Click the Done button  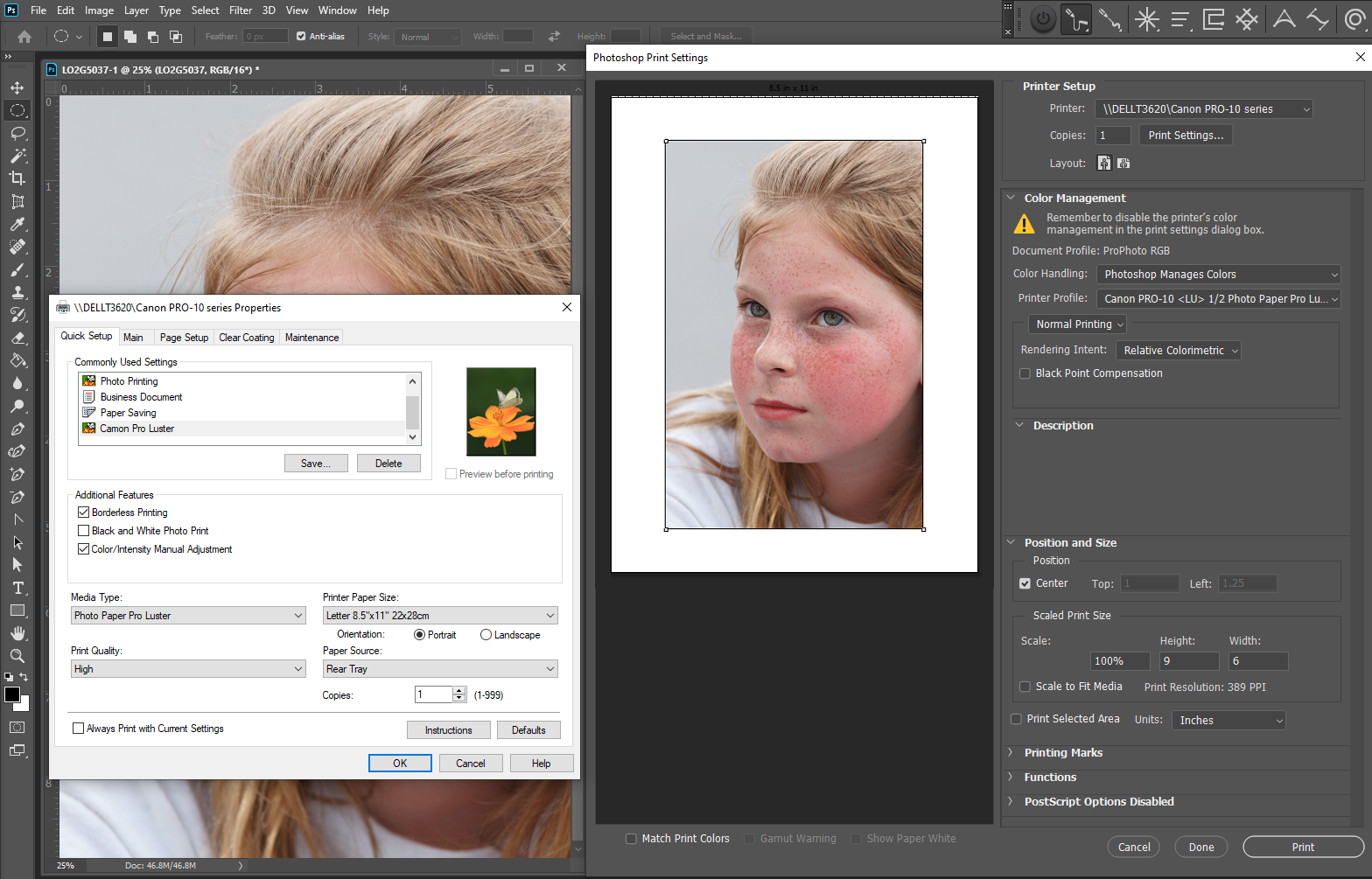[1200, 848]
